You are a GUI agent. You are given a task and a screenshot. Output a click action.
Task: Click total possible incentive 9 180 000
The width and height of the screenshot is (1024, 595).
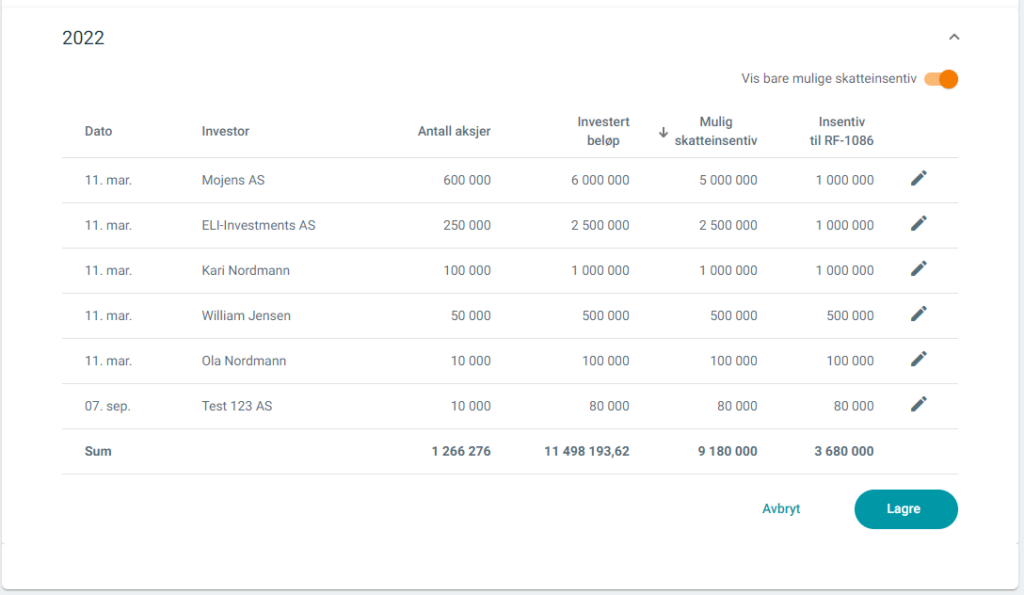pos(728,451)
